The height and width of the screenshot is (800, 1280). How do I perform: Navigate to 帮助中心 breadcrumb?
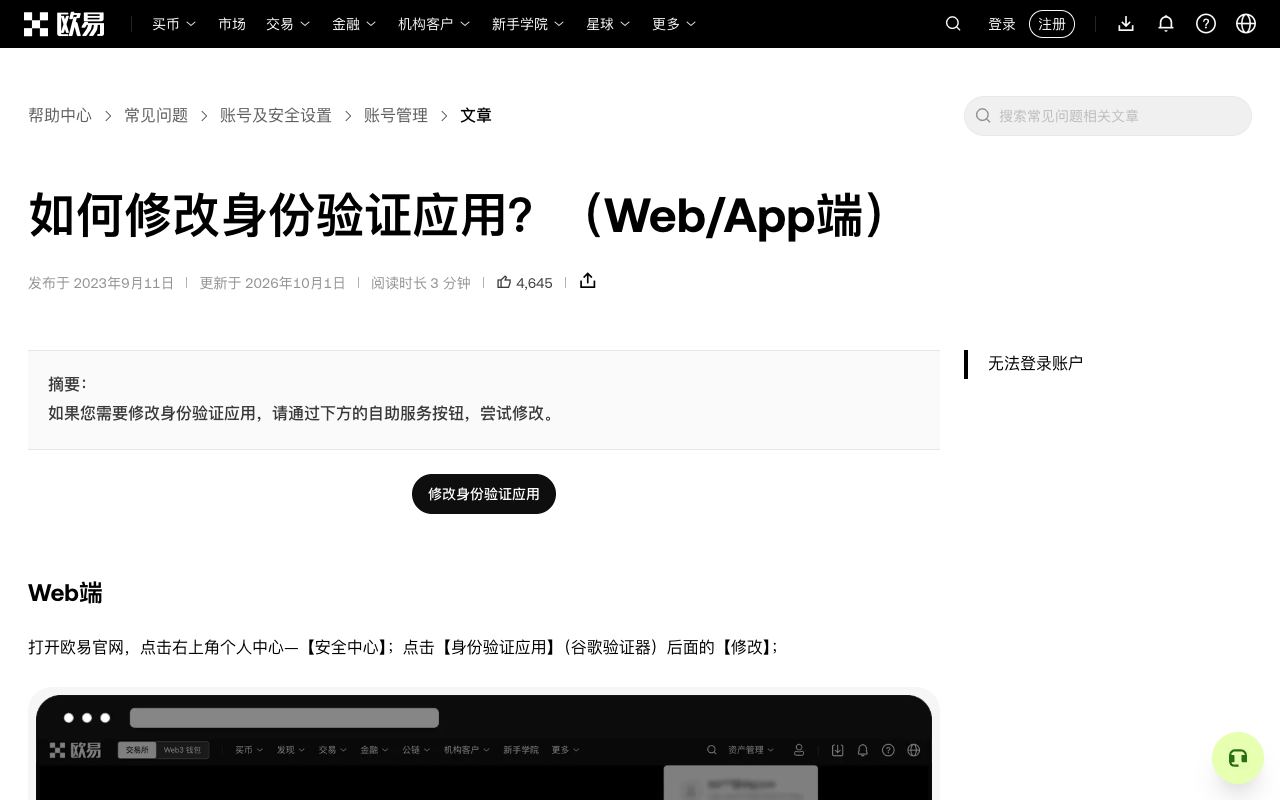click(x=60, y=116)
